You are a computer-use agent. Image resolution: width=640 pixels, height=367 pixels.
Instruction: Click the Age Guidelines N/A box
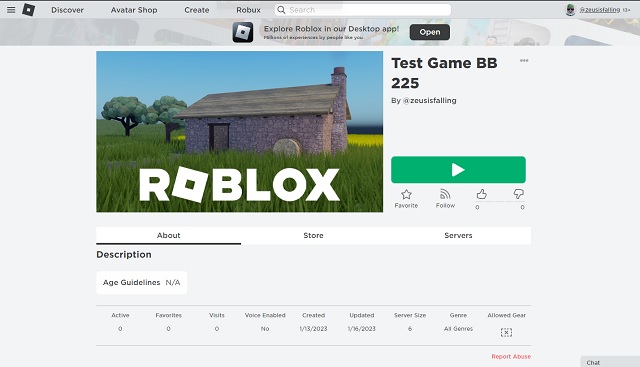[x=142, y=282]
